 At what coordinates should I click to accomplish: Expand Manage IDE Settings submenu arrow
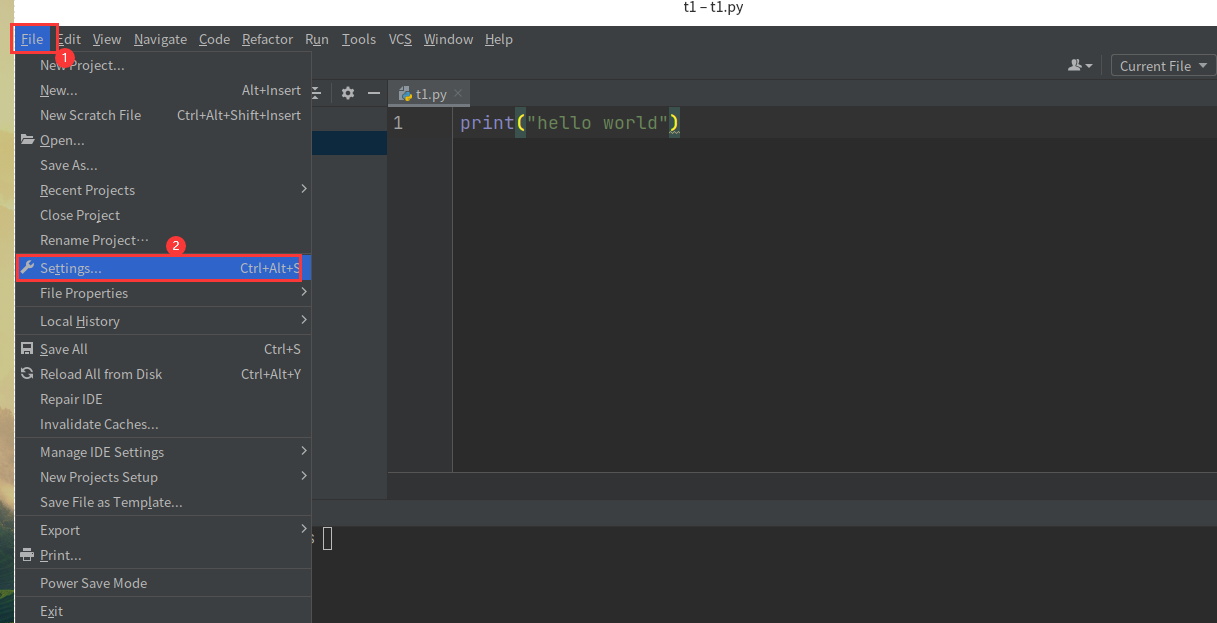pos(304,451)
